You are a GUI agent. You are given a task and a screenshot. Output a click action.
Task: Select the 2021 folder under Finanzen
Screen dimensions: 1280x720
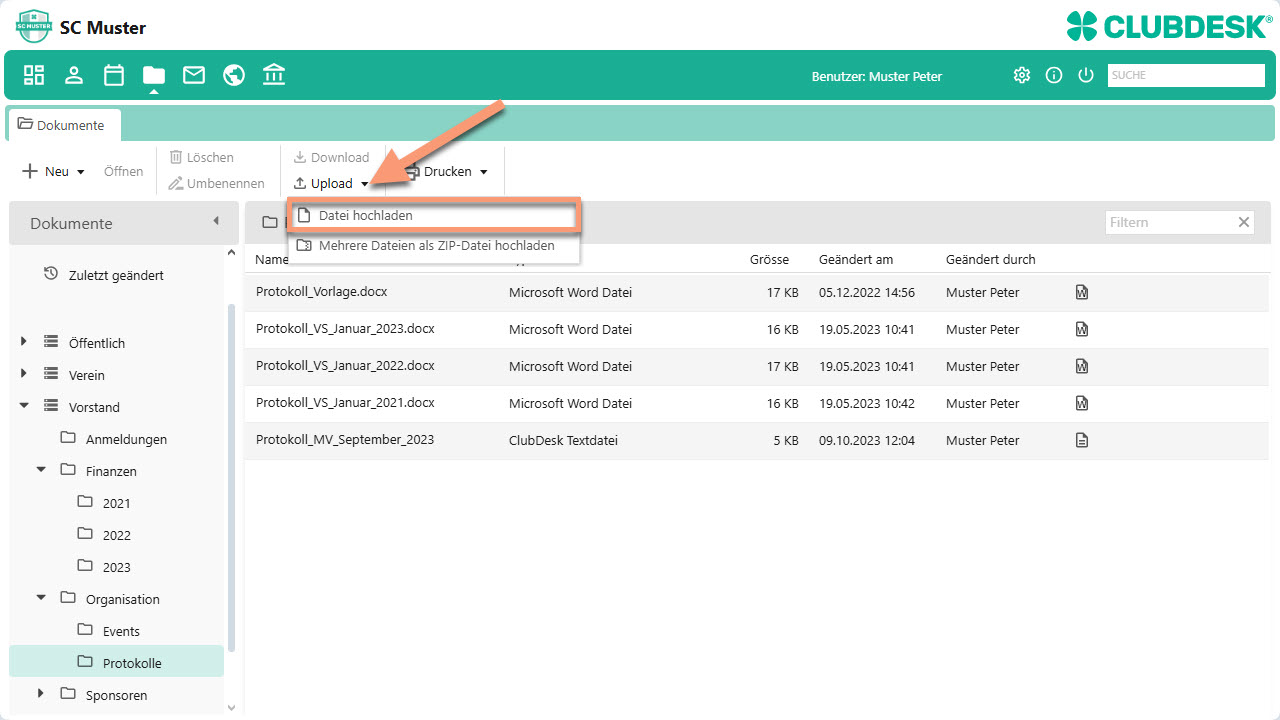[x=116, y=503]
